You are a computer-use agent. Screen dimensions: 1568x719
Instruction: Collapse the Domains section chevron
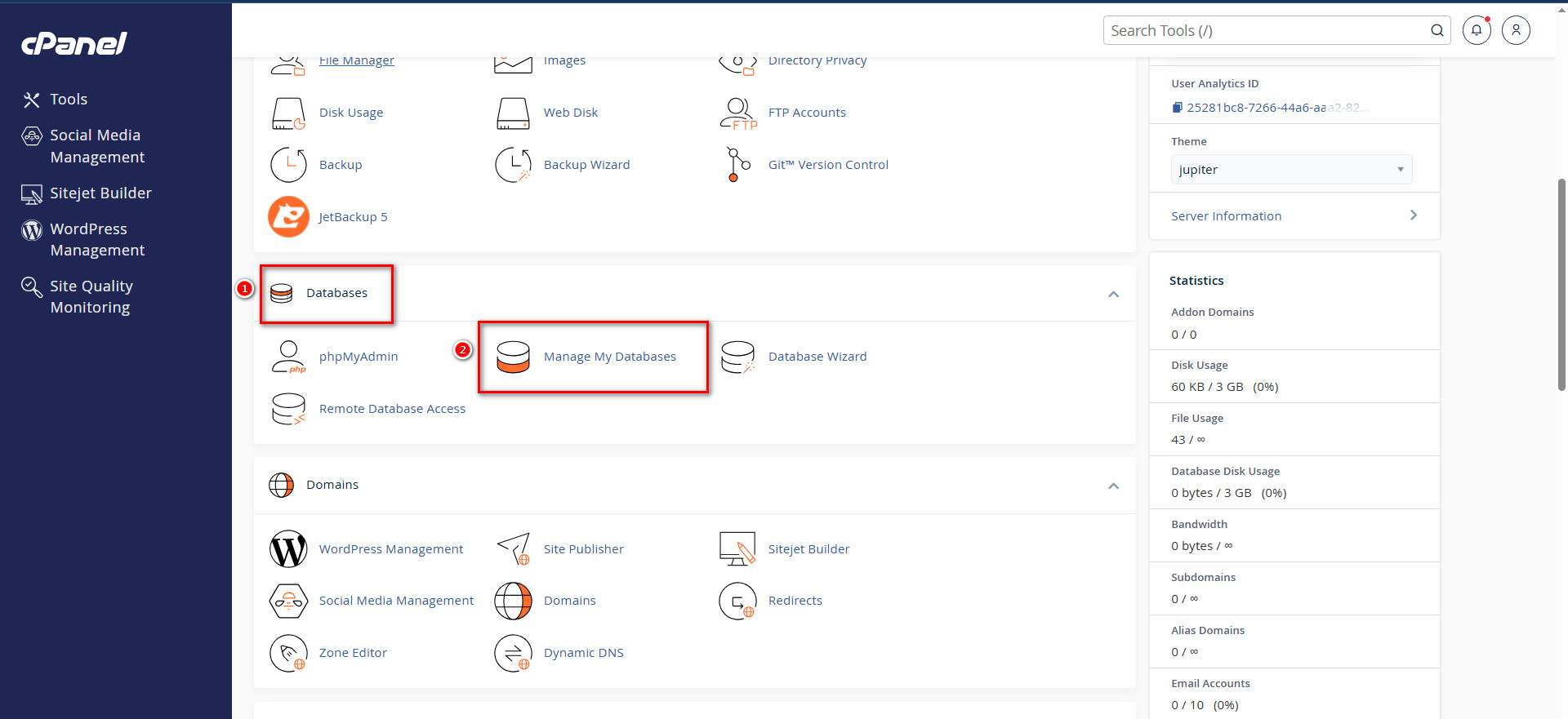tap(1113, 486)
